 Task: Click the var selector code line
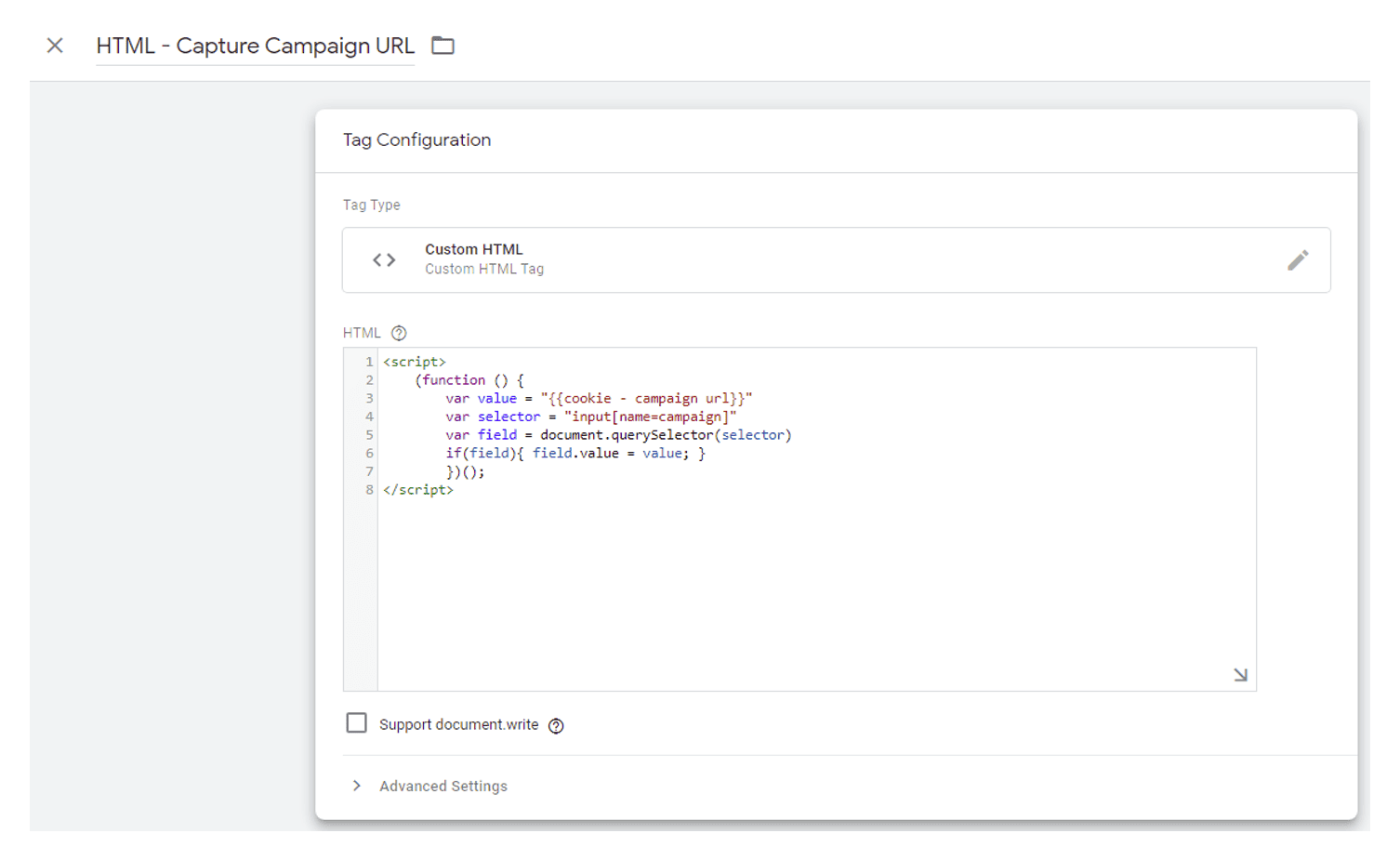pos(589,417)
